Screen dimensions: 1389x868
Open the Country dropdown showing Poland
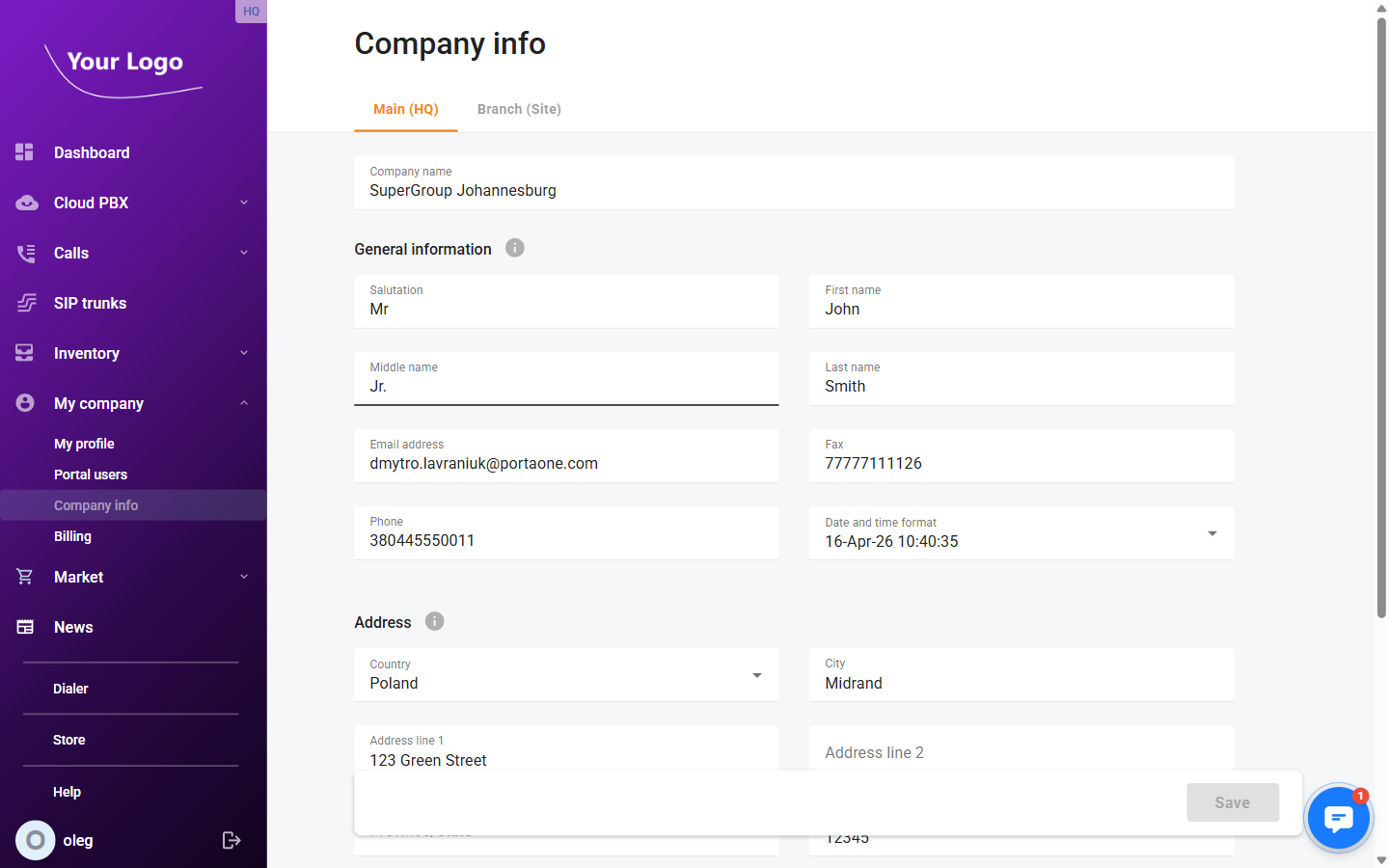pos(756,675)
